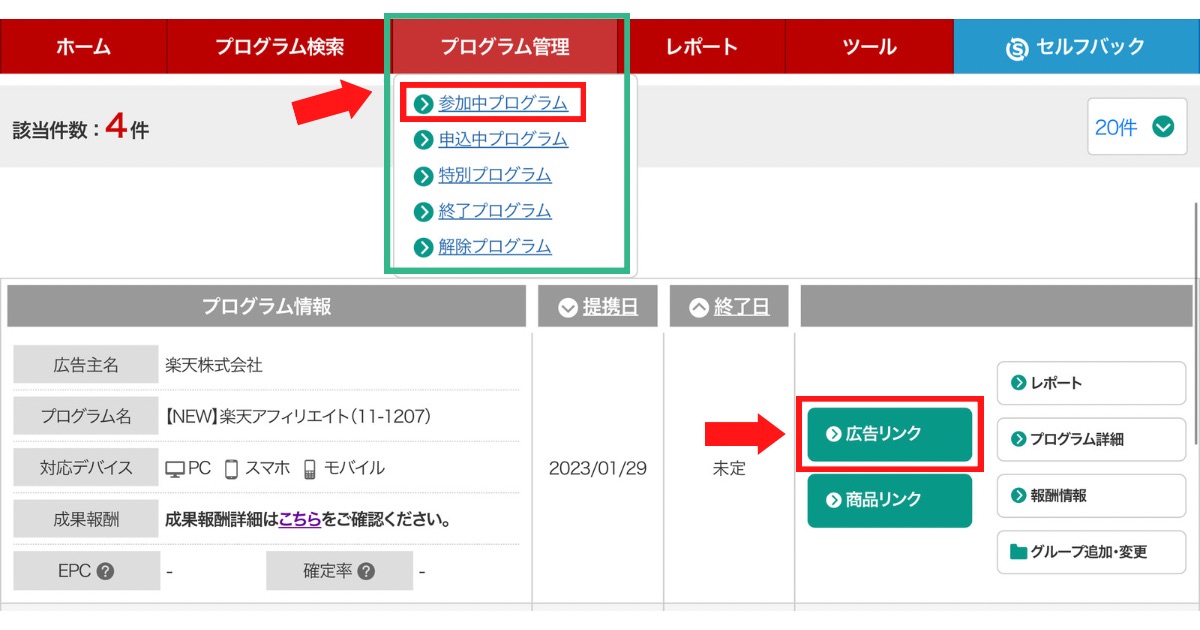Viewport: 1200px width, 630px height.
Task: Click the arrow icon beside 参加中プログラム
Action: [x=423, y=103]
